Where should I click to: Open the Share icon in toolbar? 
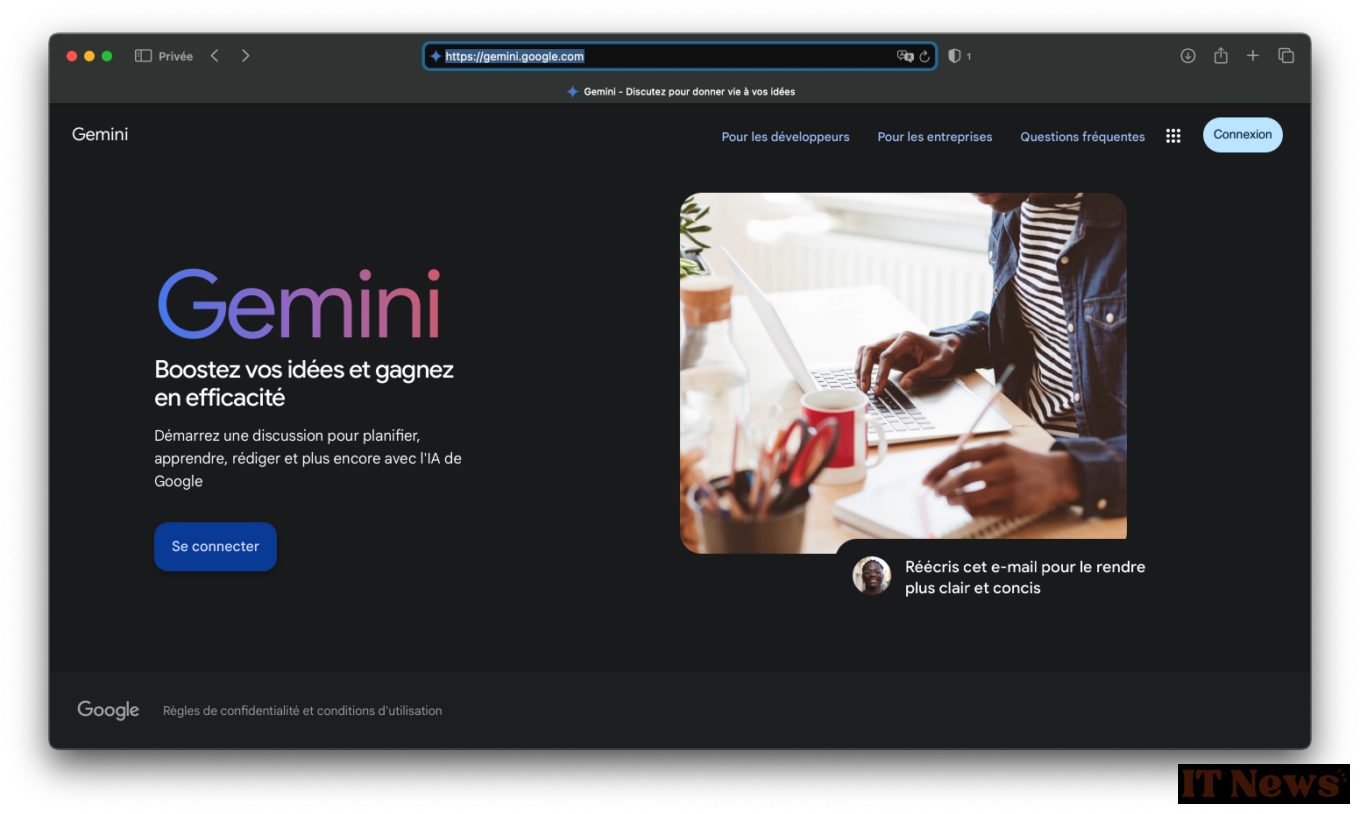coord(1221,56)
